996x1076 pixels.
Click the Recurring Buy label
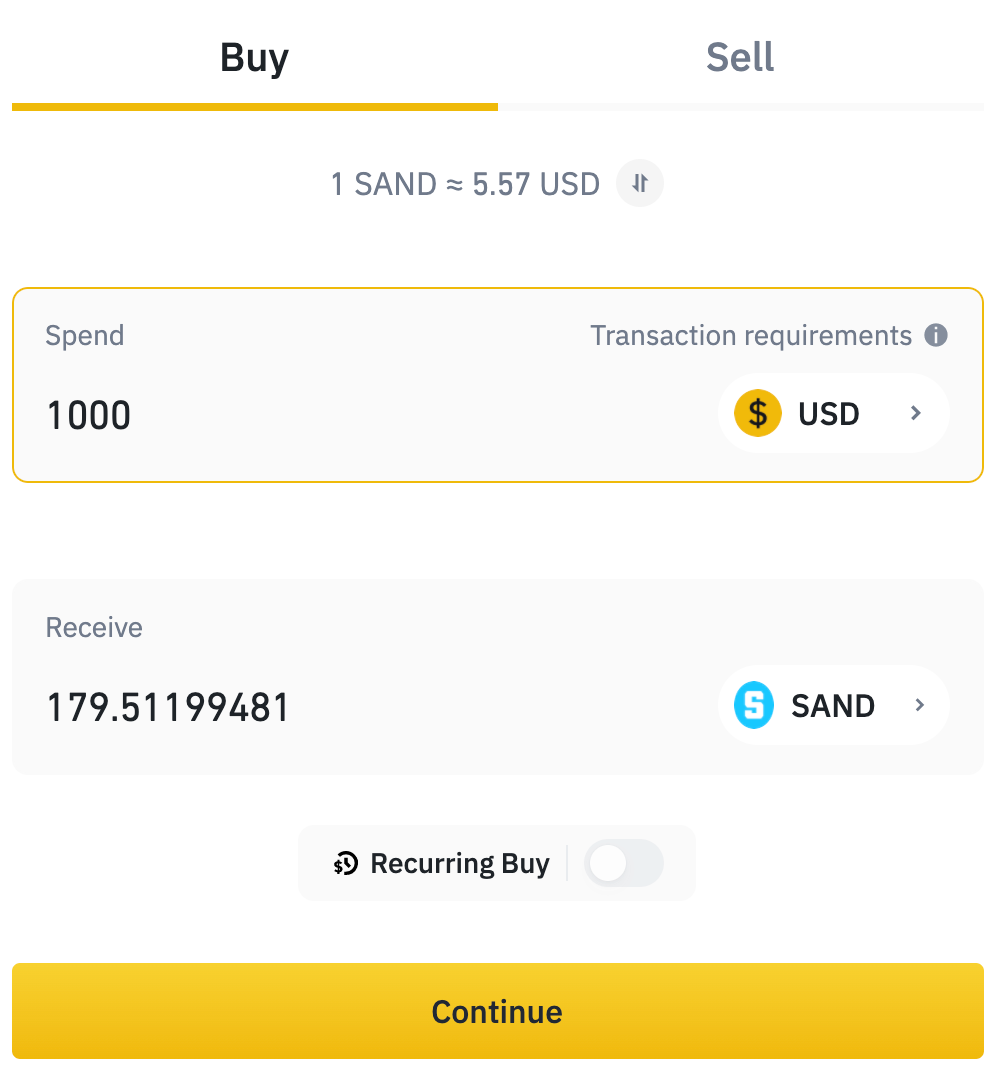tap(460, 864)
